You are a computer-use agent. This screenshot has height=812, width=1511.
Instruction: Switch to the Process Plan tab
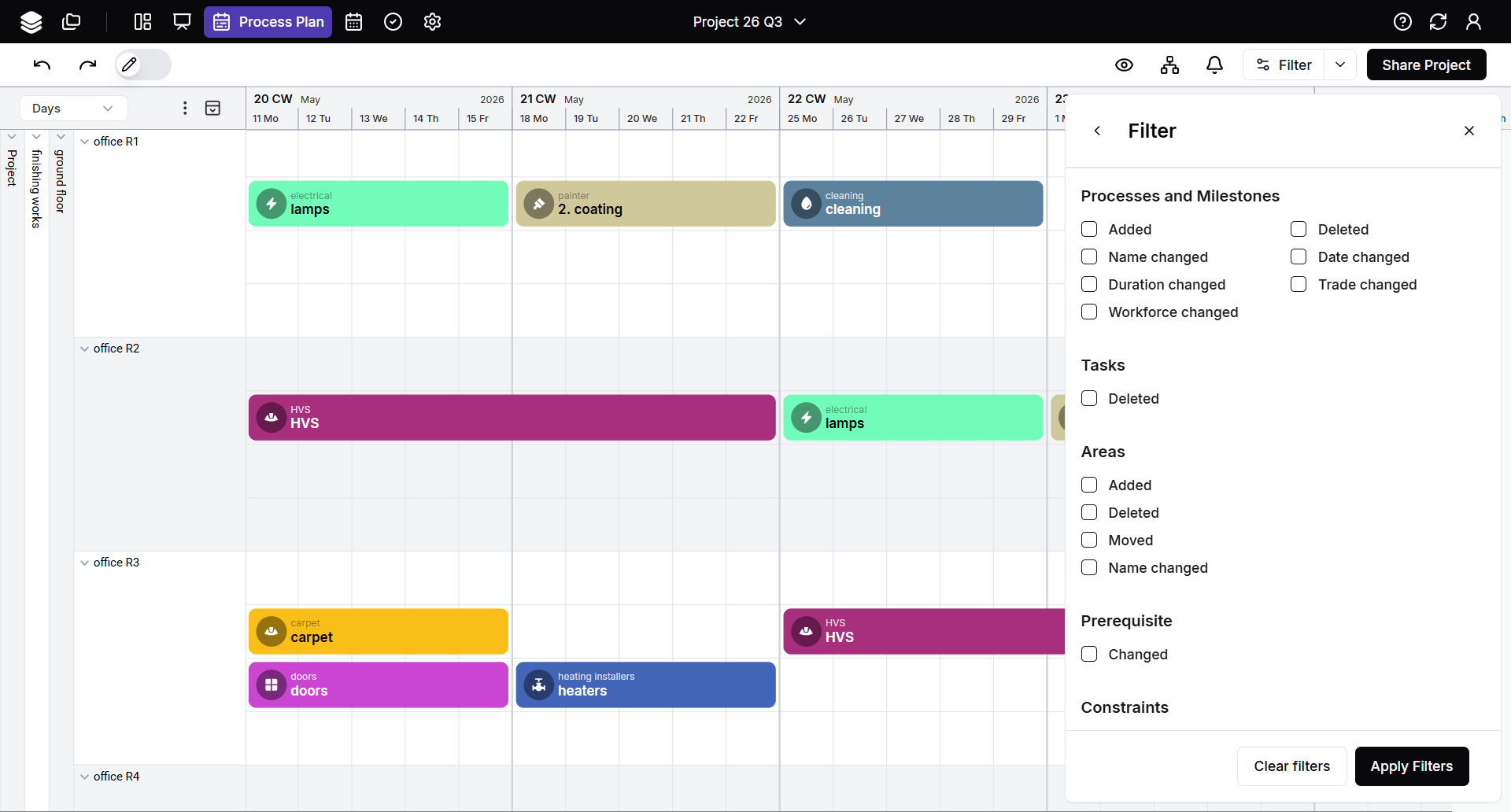(x=268, y=22)
